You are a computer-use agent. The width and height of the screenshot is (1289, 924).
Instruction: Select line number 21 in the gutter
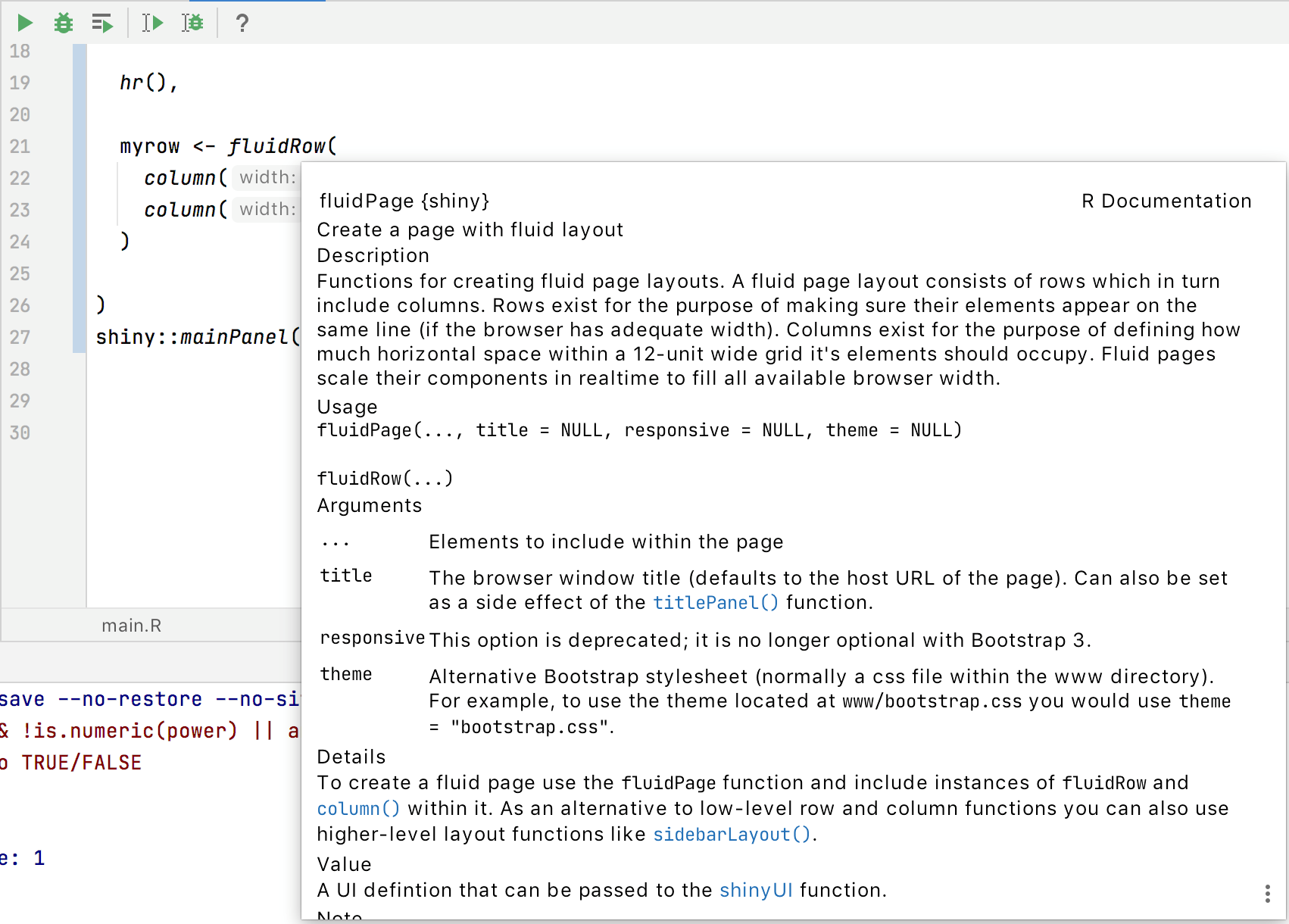(x=20, y=146)
